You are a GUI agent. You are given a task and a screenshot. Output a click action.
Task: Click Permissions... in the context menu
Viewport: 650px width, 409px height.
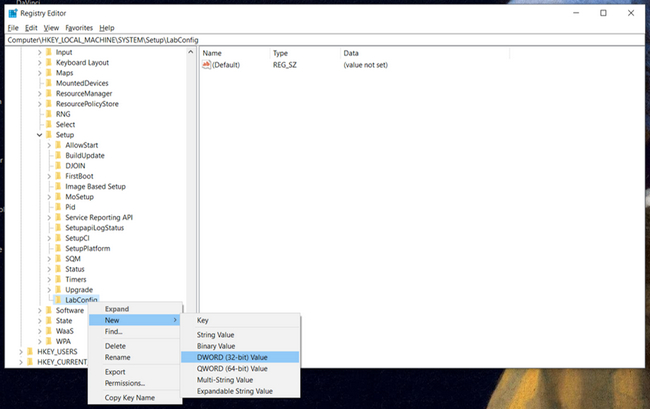[x=135, y=383]
